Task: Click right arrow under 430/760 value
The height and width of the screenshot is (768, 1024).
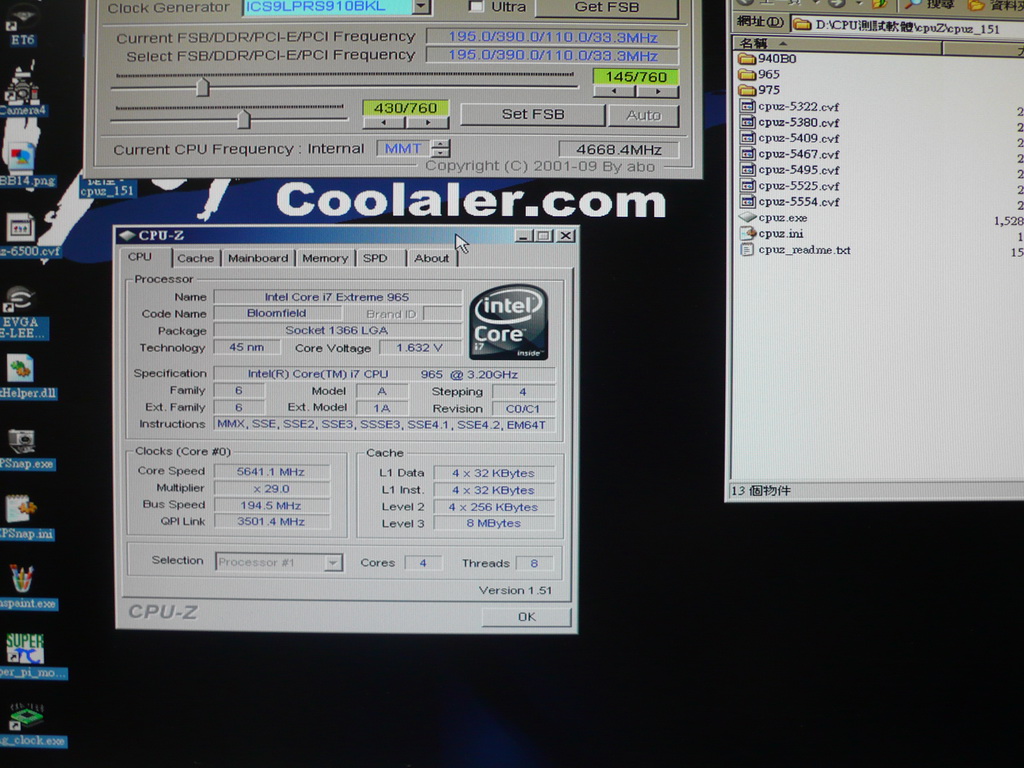Action: point(428,122)
